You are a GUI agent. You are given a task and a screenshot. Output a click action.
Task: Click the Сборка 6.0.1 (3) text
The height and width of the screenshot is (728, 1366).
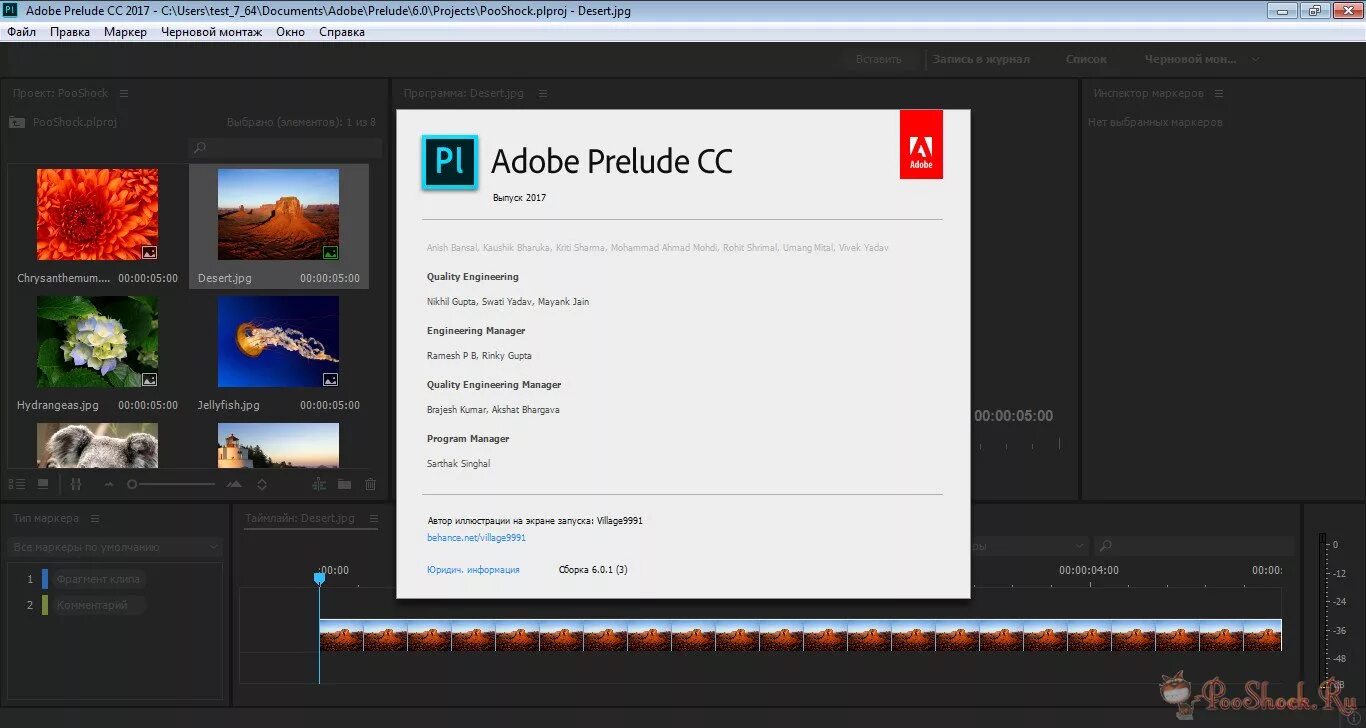(593, 570)
